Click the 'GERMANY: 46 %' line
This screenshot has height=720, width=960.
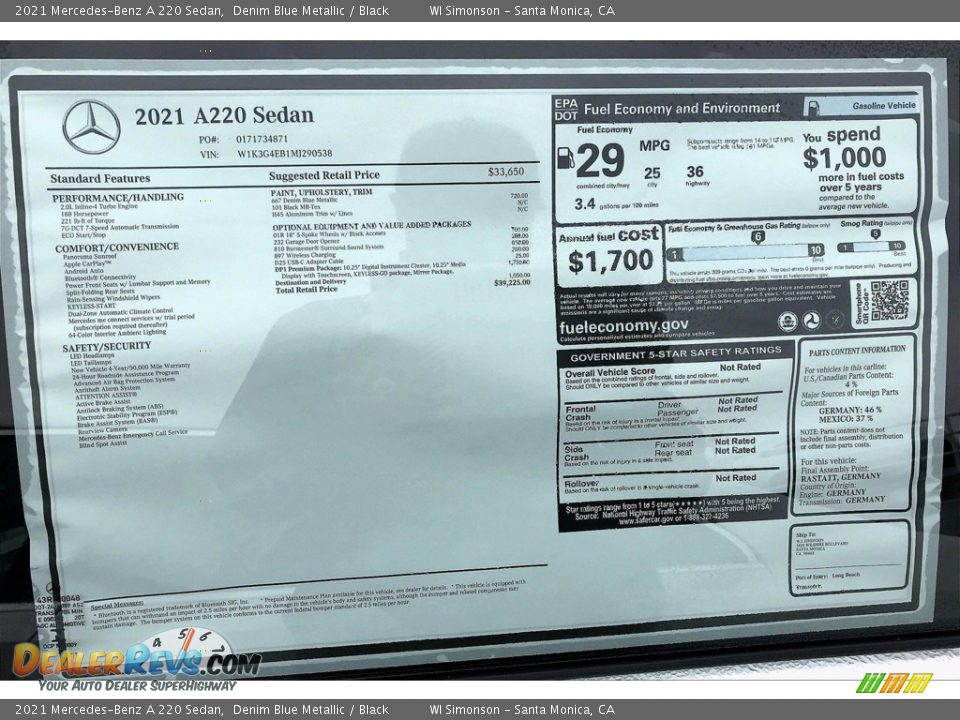pos(850,410)
